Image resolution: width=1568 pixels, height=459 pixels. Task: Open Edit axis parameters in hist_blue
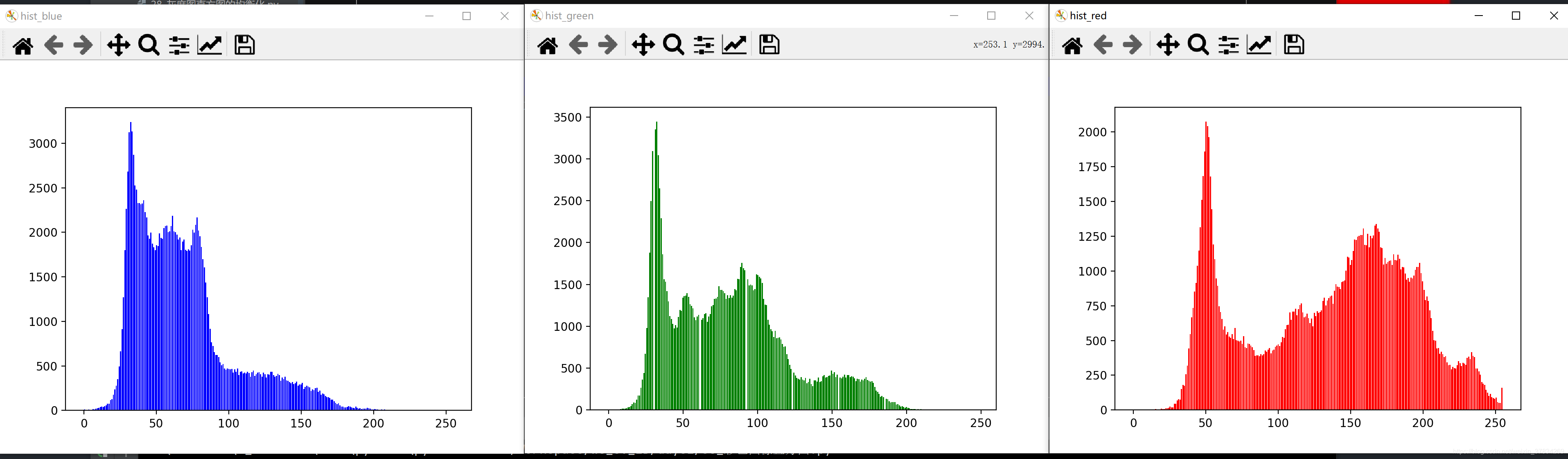click(x=210, y=45)
